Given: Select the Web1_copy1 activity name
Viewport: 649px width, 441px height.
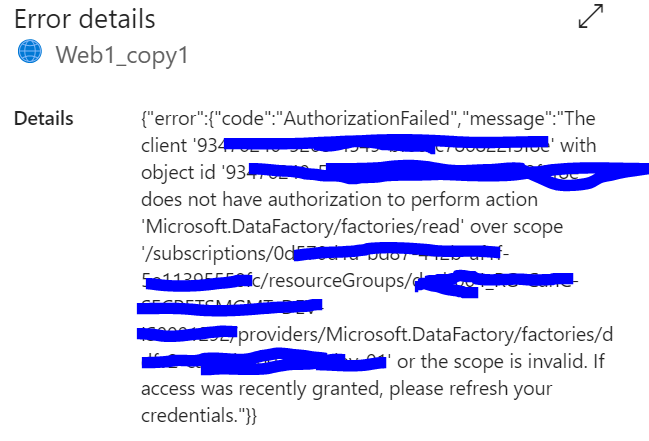Looking at the screenshot, I should 122,55.
